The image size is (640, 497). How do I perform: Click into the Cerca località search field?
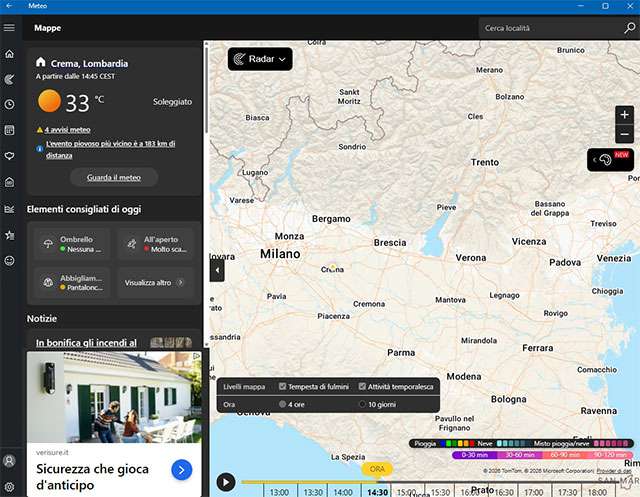(550, 28)
